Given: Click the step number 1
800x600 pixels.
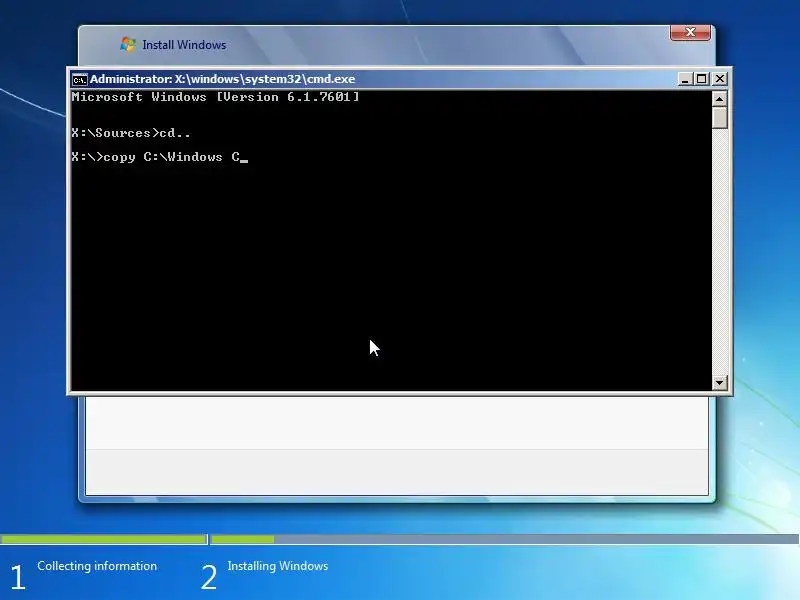Looking at the screenshot, I should (x=18, y=577).
